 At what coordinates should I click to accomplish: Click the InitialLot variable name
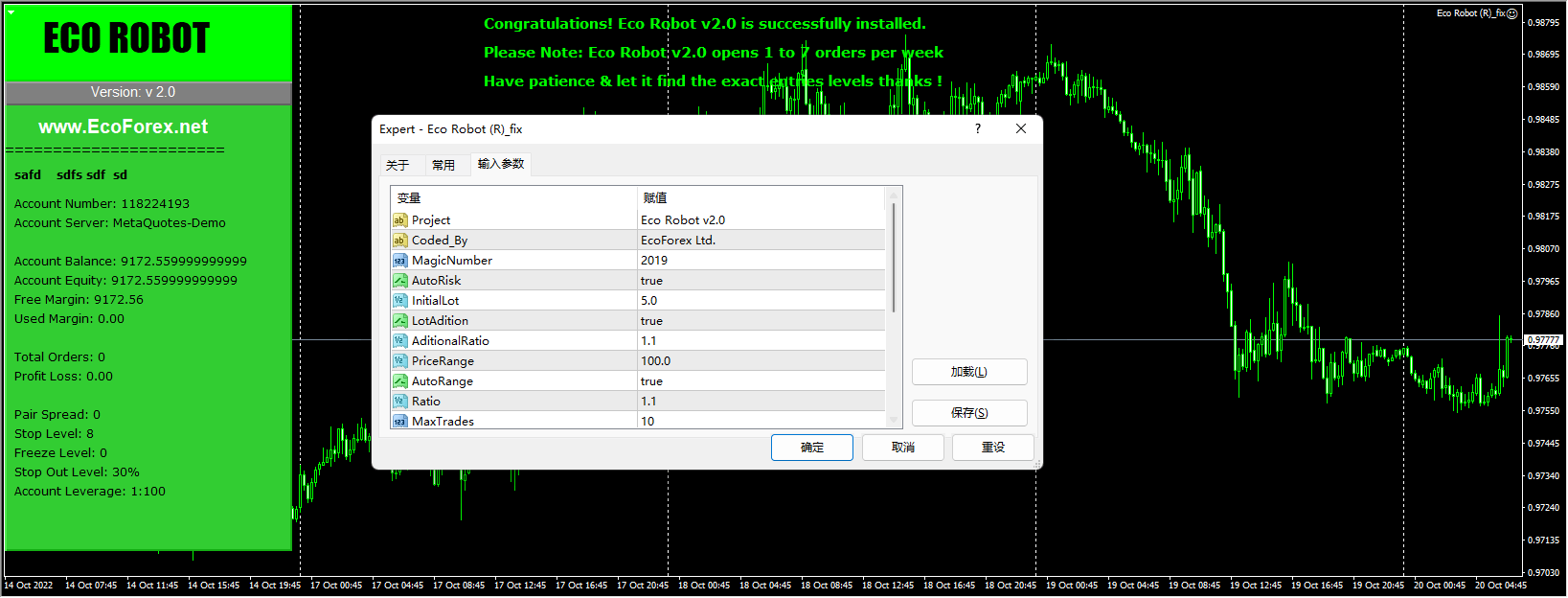pyautogui.click(x=436, y=301)
